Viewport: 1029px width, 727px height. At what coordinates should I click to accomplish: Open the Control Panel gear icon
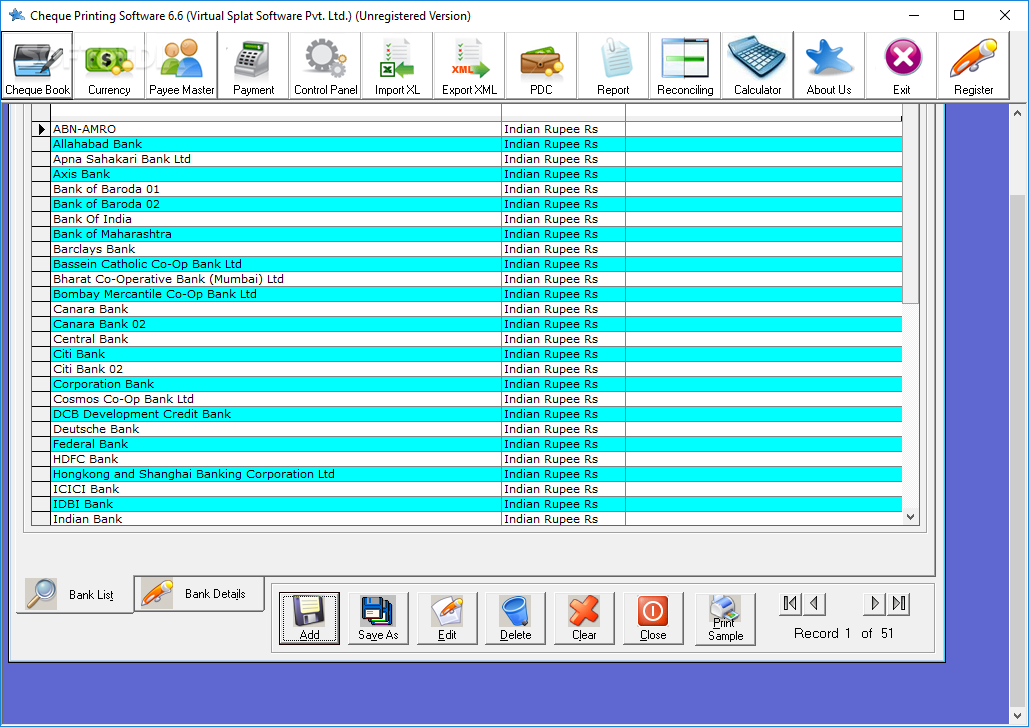326,66
